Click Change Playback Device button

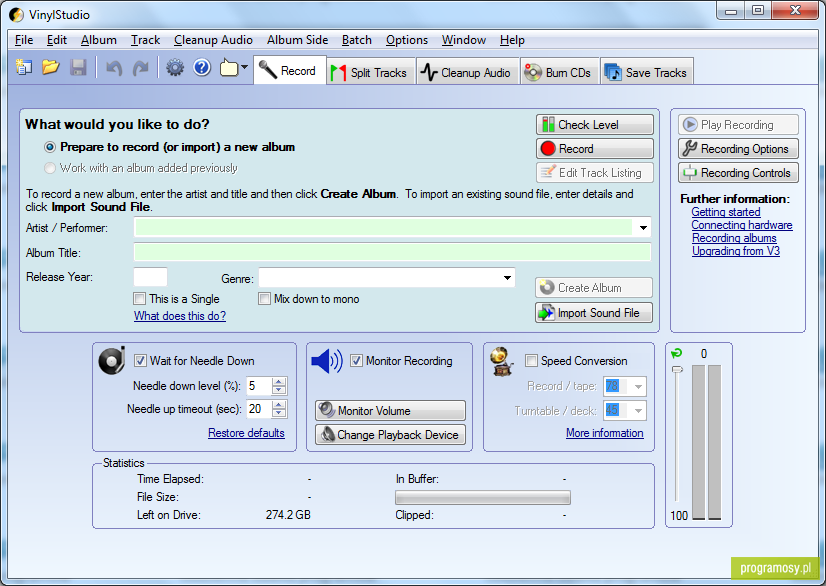tap(390, 435)
